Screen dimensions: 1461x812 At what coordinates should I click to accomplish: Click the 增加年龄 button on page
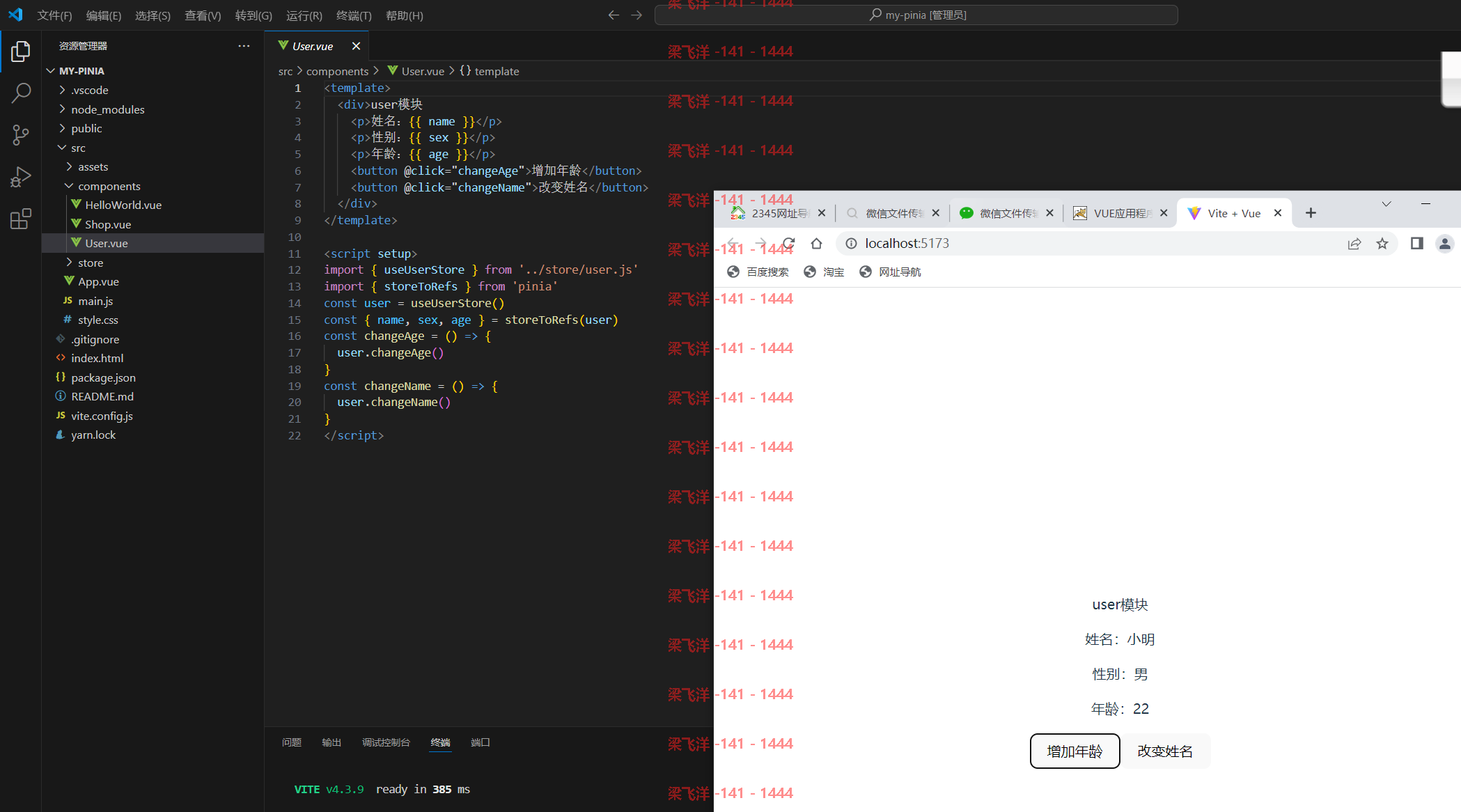[1075, 751]
